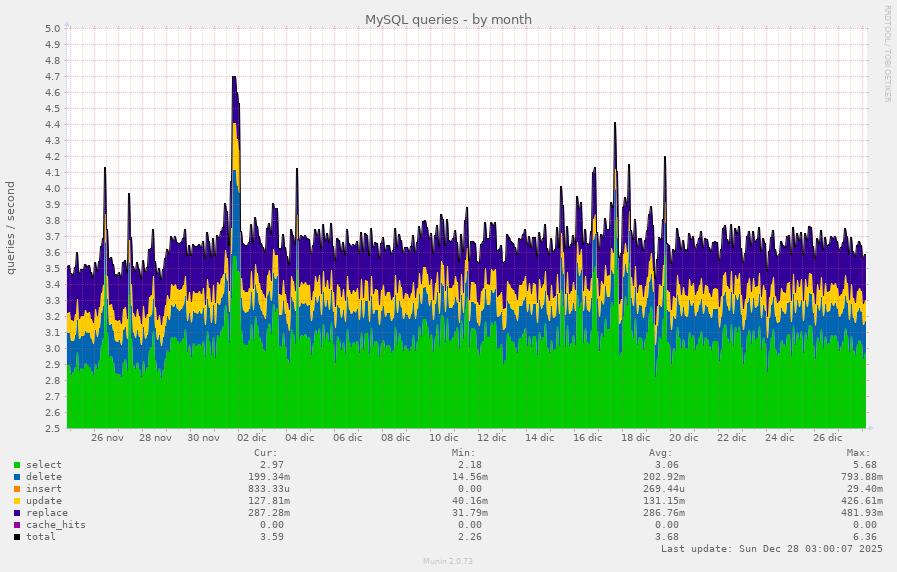Image resolution: width=897 pixels, height=572 pixels.
Task: Click the insert maximum value 29.40m
Action: coord(864,489)
